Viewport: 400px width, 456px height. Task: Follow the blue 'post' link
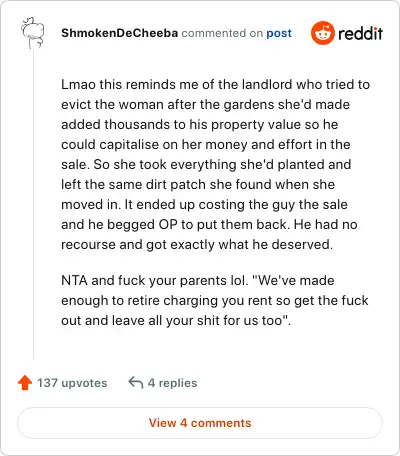(x=279, y=33)
